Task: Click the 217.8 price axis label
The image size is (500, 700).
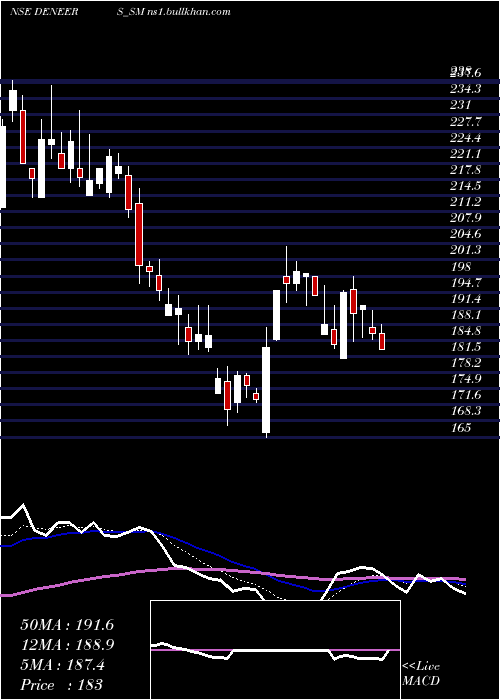Action: point(466,170)
